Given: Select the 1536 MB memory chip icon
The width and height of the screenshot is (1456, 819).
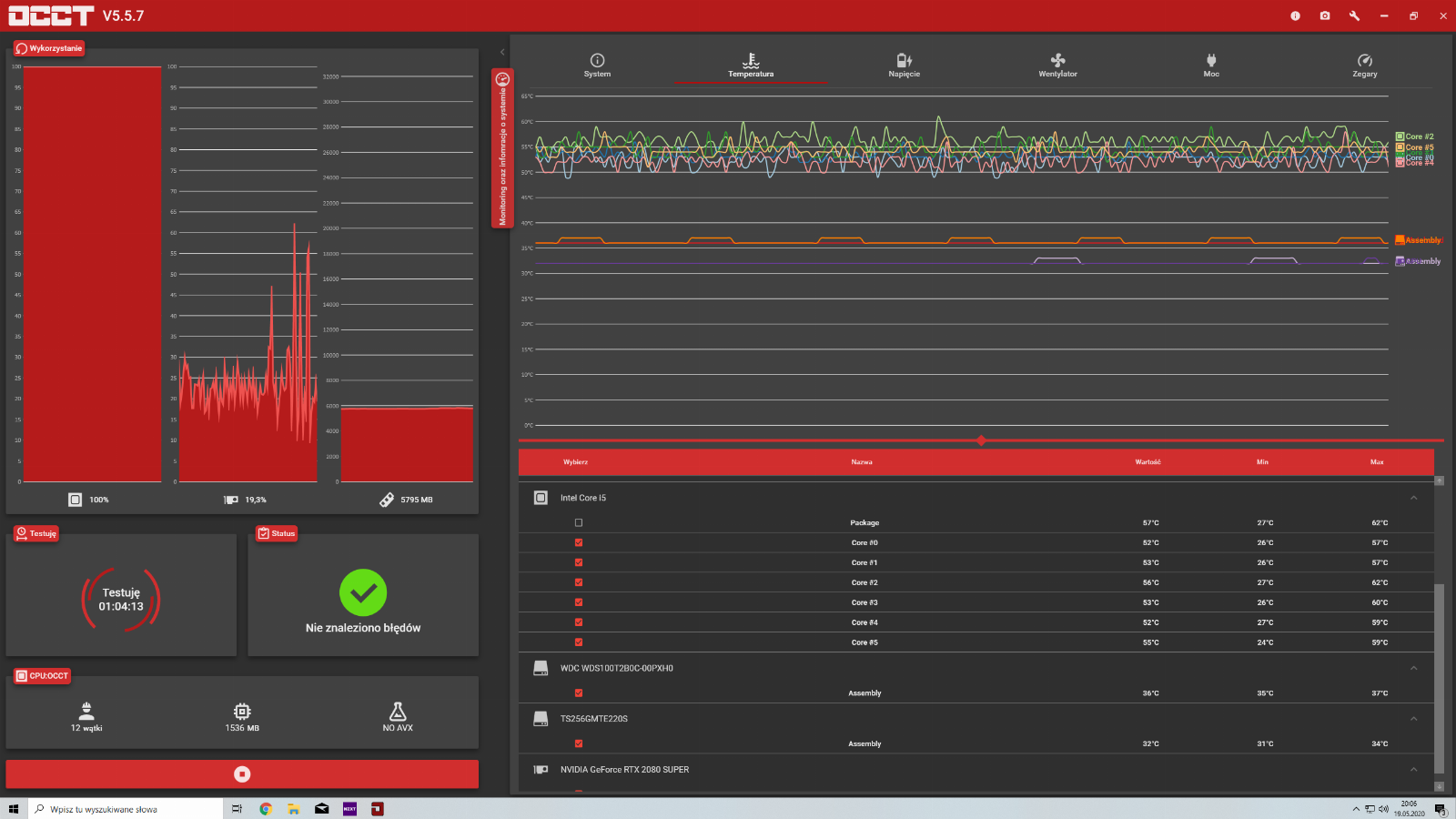Looking at the screenshot, I should tap(242, 711).
